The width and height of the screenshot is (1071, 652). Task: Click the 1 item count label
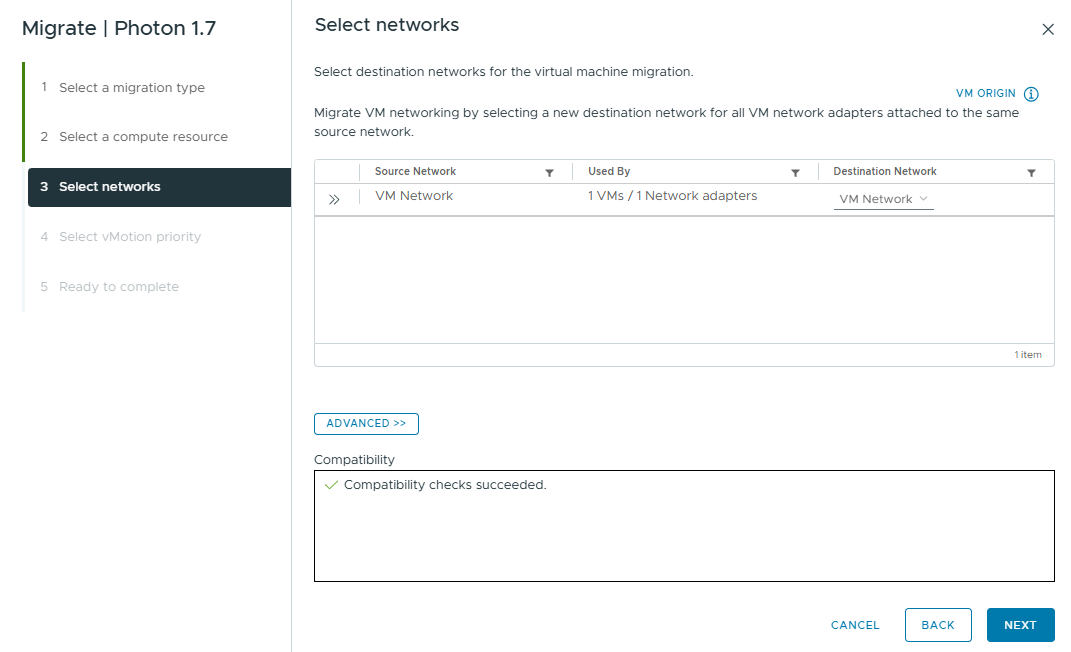coord(1028,354)
